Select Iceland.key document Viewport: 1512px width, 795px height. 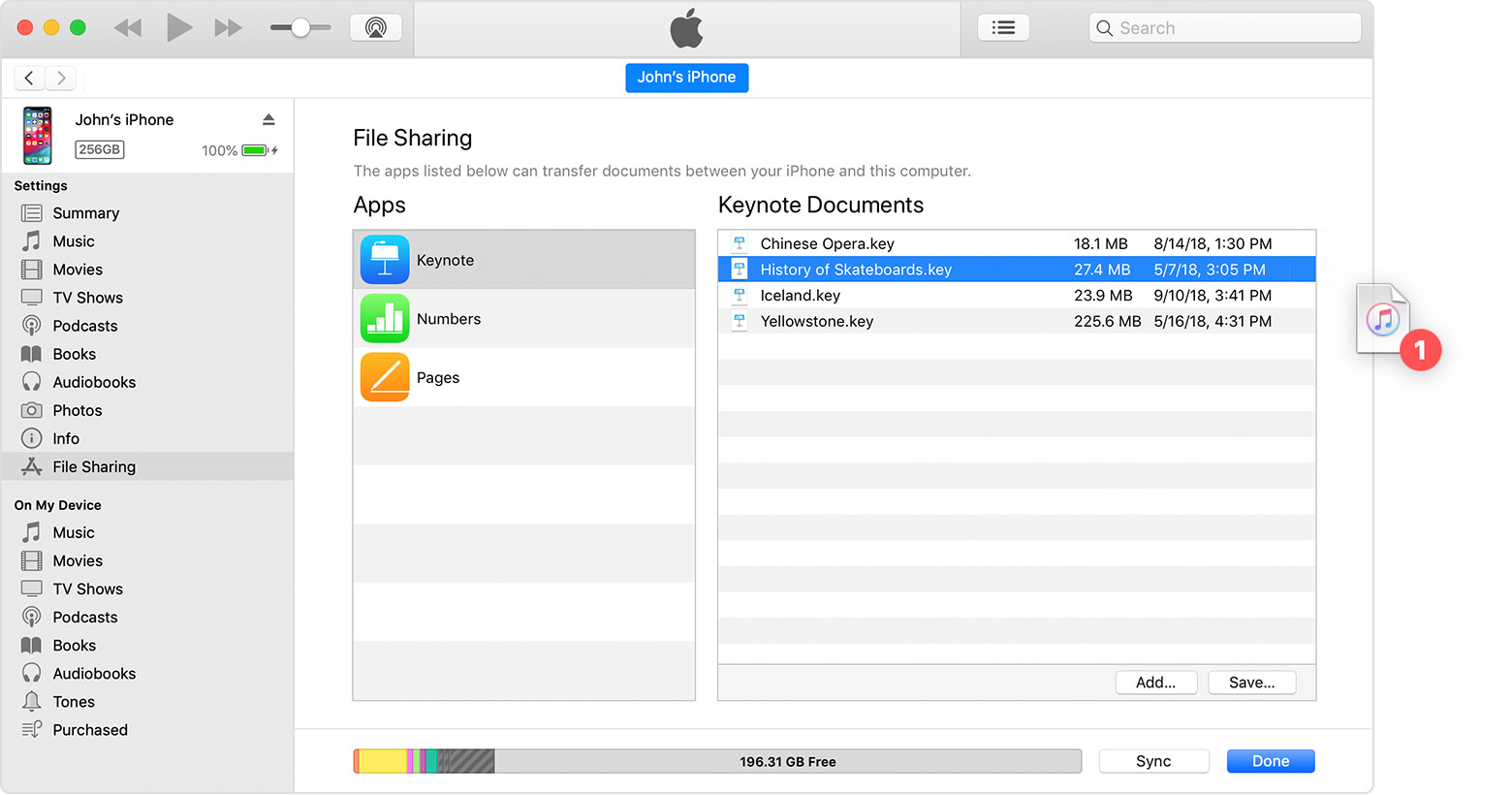pos(1017,295)
